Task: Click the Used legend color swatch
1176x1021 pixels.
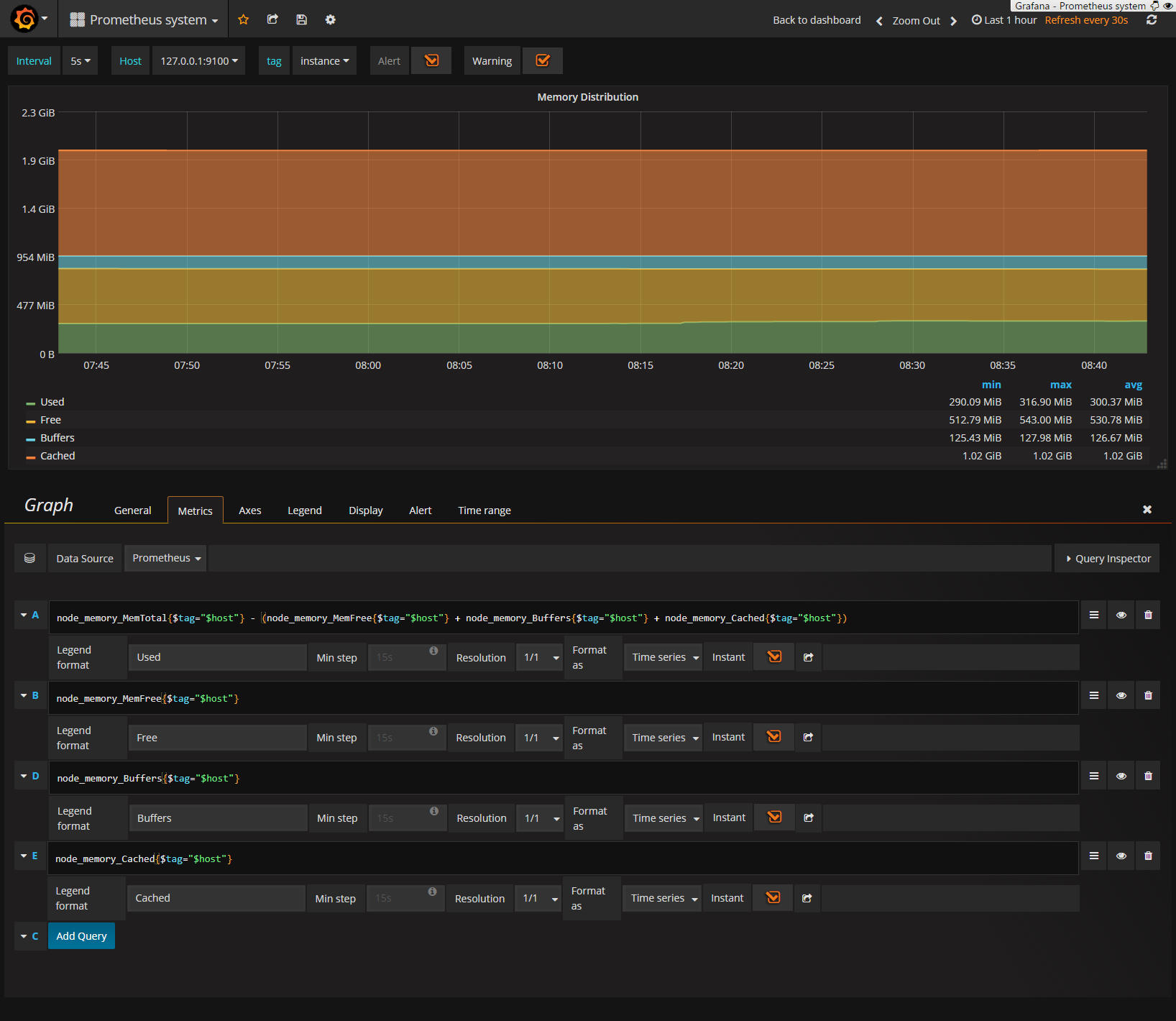Action: tap(31, 403)
